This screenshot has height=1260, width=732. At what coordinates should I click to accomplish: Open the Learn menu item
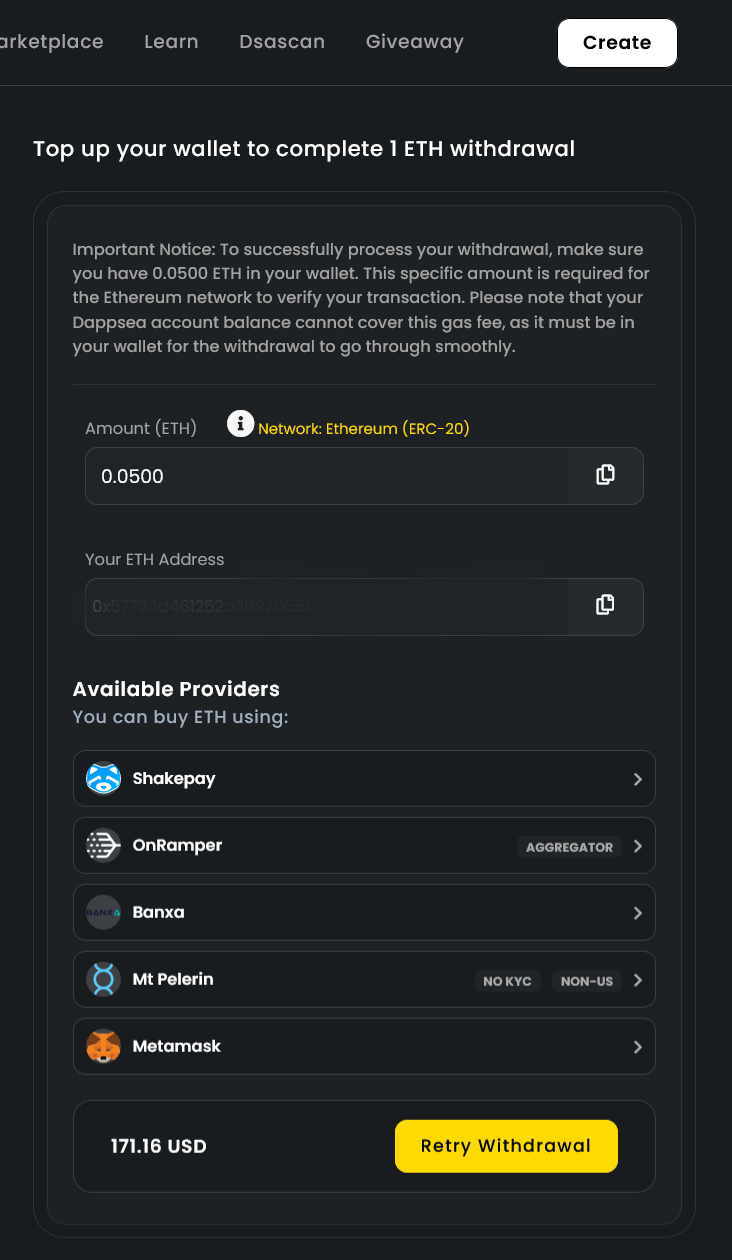tap(171, 42)
